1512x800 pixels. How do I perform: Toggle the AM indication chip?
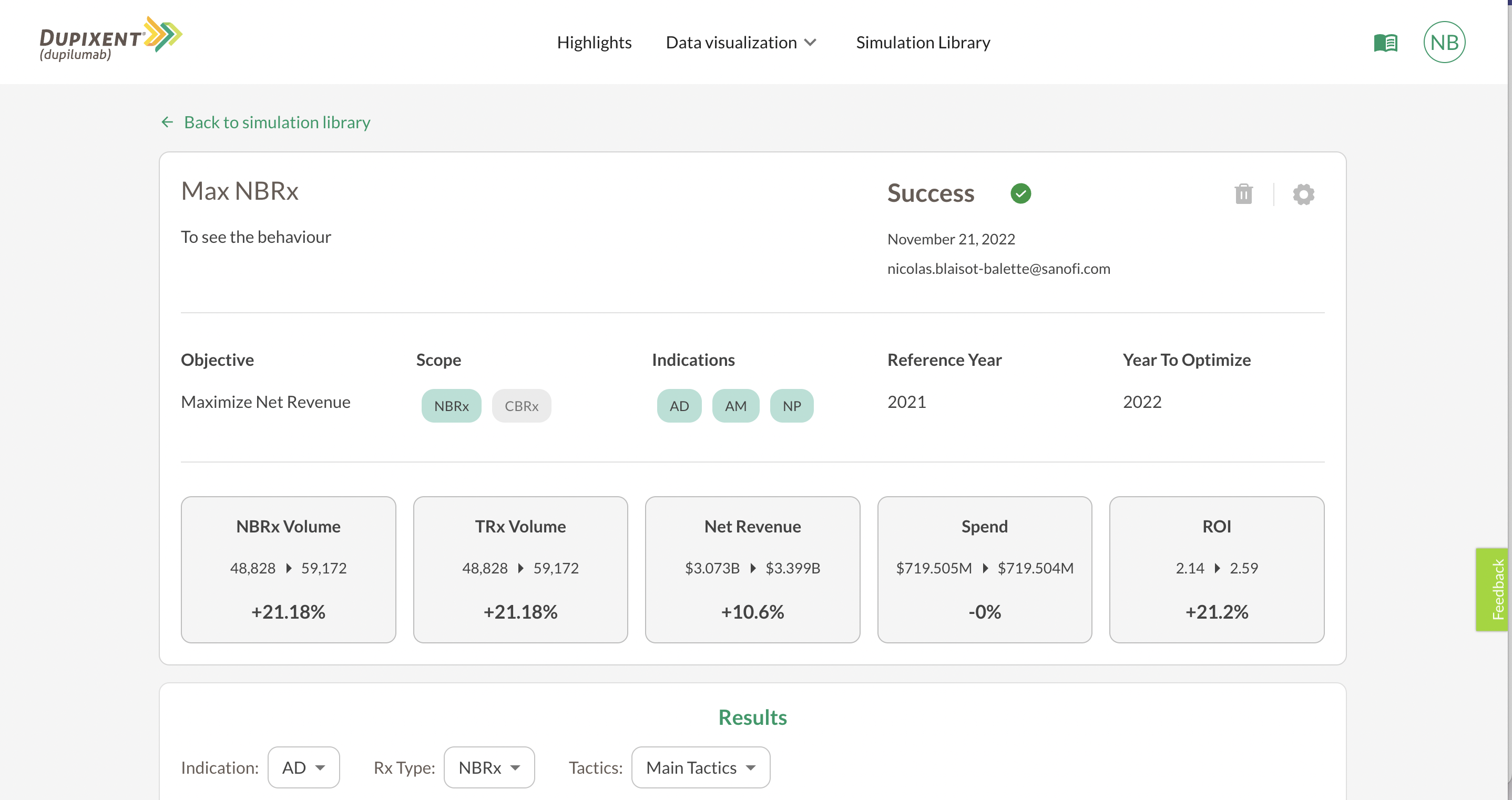pyautogui.click(x=735, y=406)
